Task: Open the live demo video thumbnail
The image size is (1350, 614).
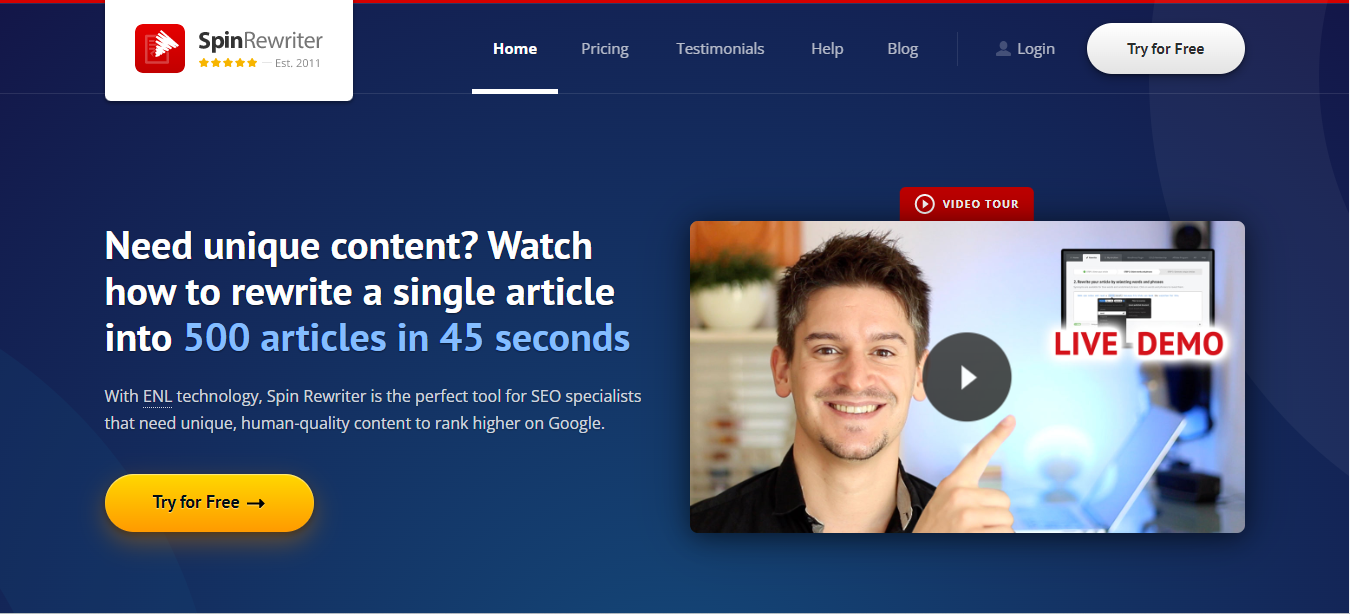Action: tap(967, 377)
